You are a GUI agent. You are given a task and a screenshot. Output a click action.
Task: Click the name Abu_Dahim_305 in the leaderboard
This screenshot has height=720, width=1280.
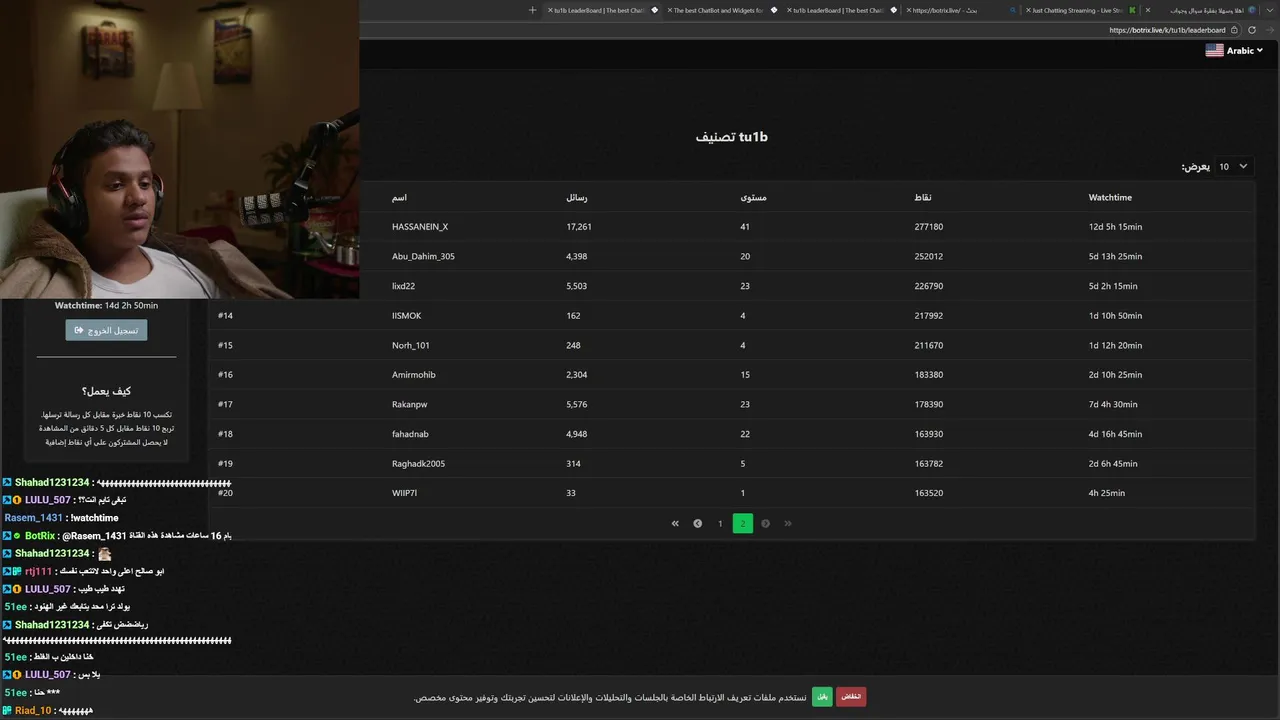(x=423, y=256)
